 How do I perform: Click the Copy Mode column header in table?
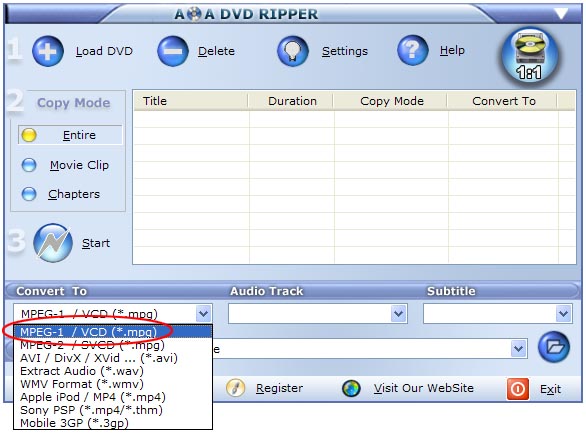pos(391,101)
